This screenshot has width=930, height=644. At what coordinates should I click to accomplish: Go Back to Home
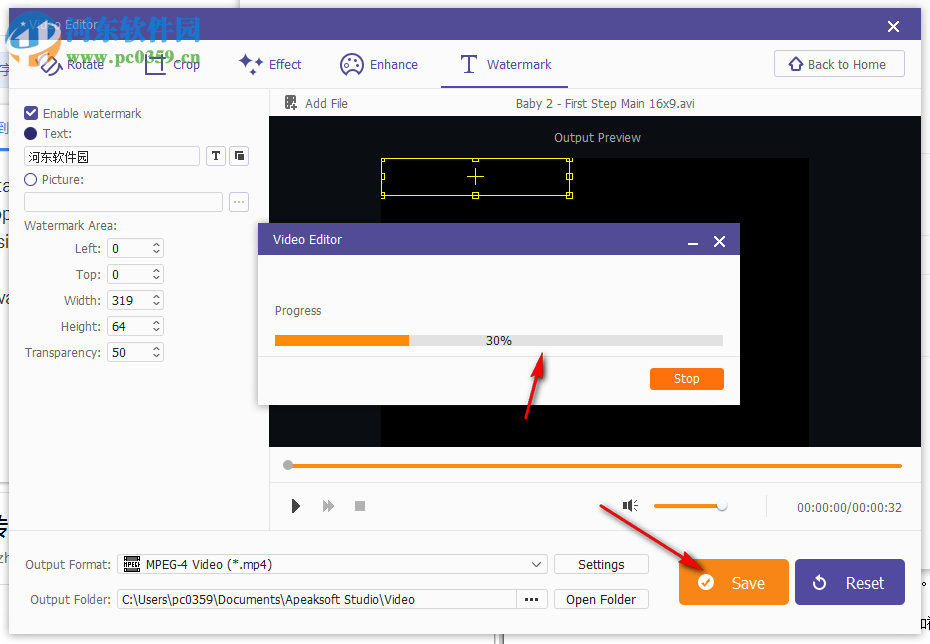pos(839,63)
